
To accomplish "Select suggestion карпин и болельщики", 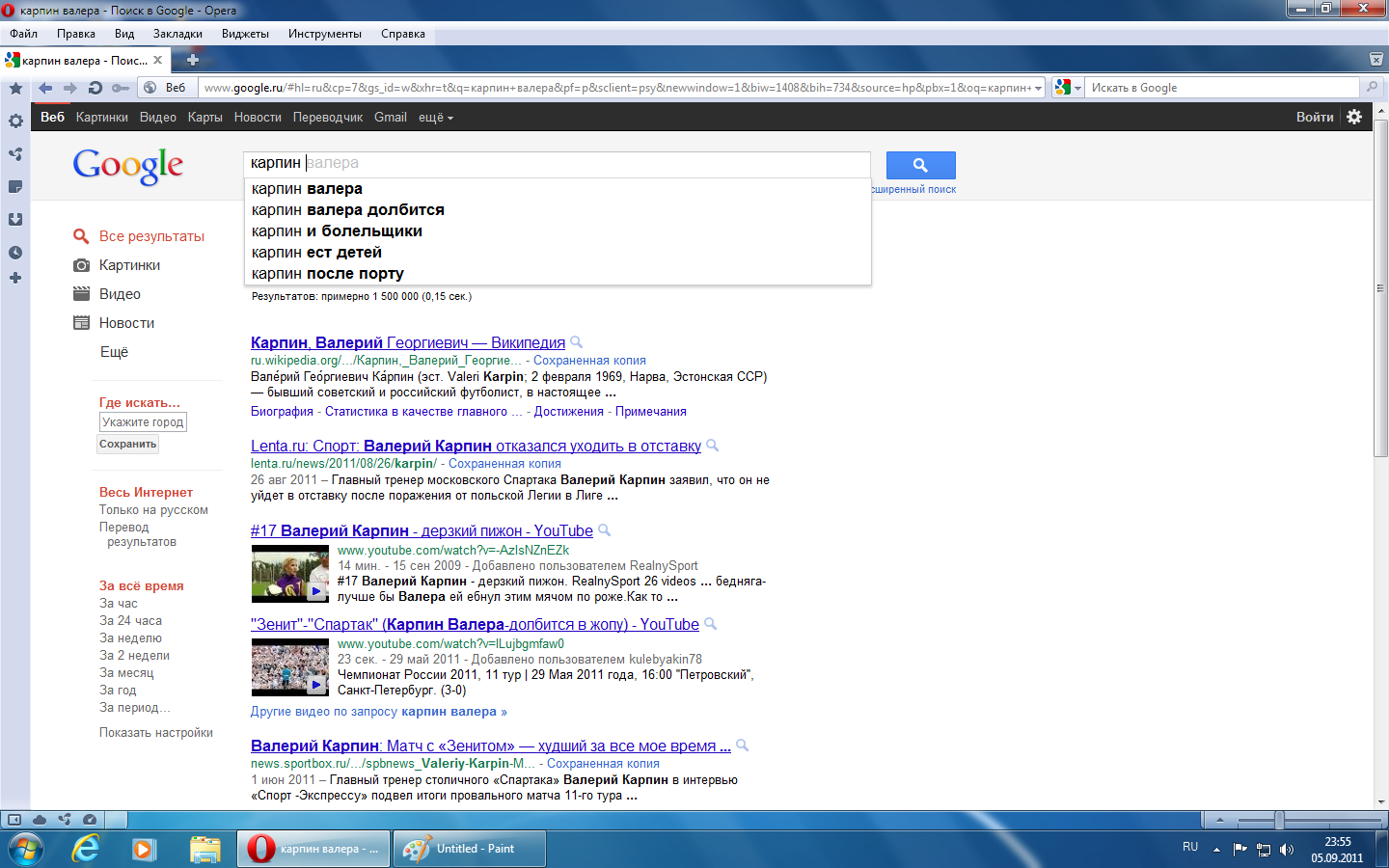I will (x=558, y=231).
